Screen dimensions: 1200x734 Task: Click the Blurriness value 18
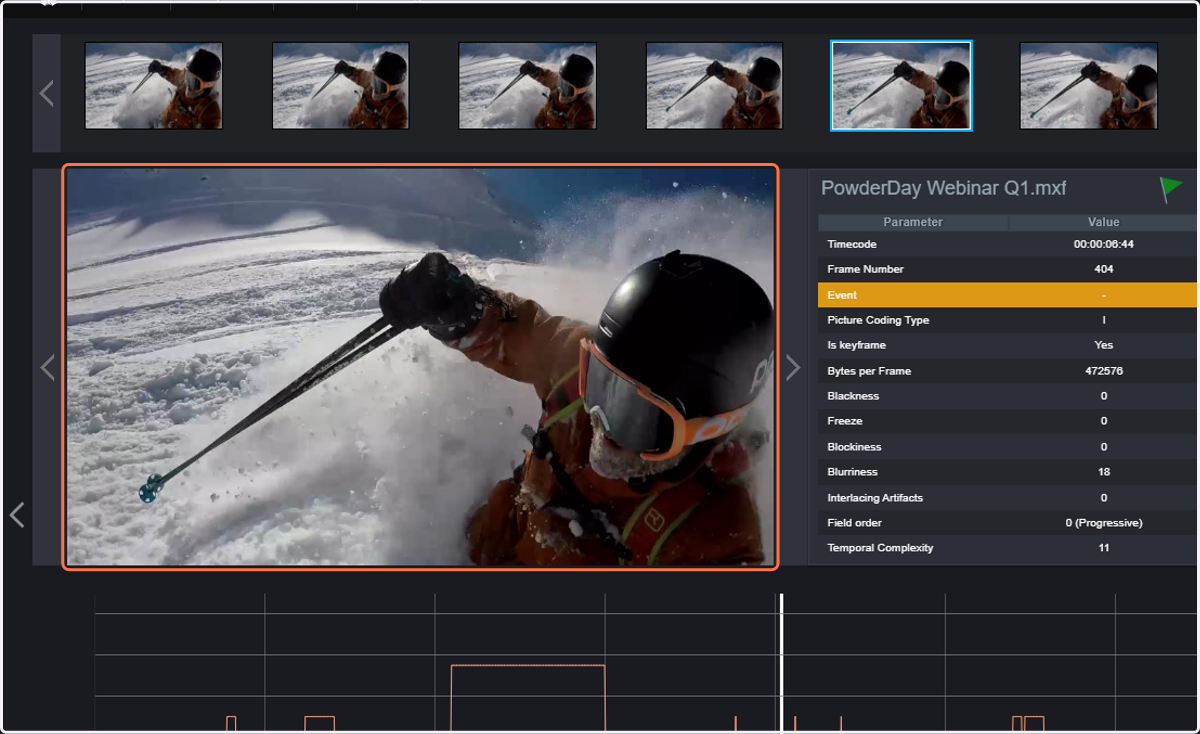click(x=1104, y=472)
